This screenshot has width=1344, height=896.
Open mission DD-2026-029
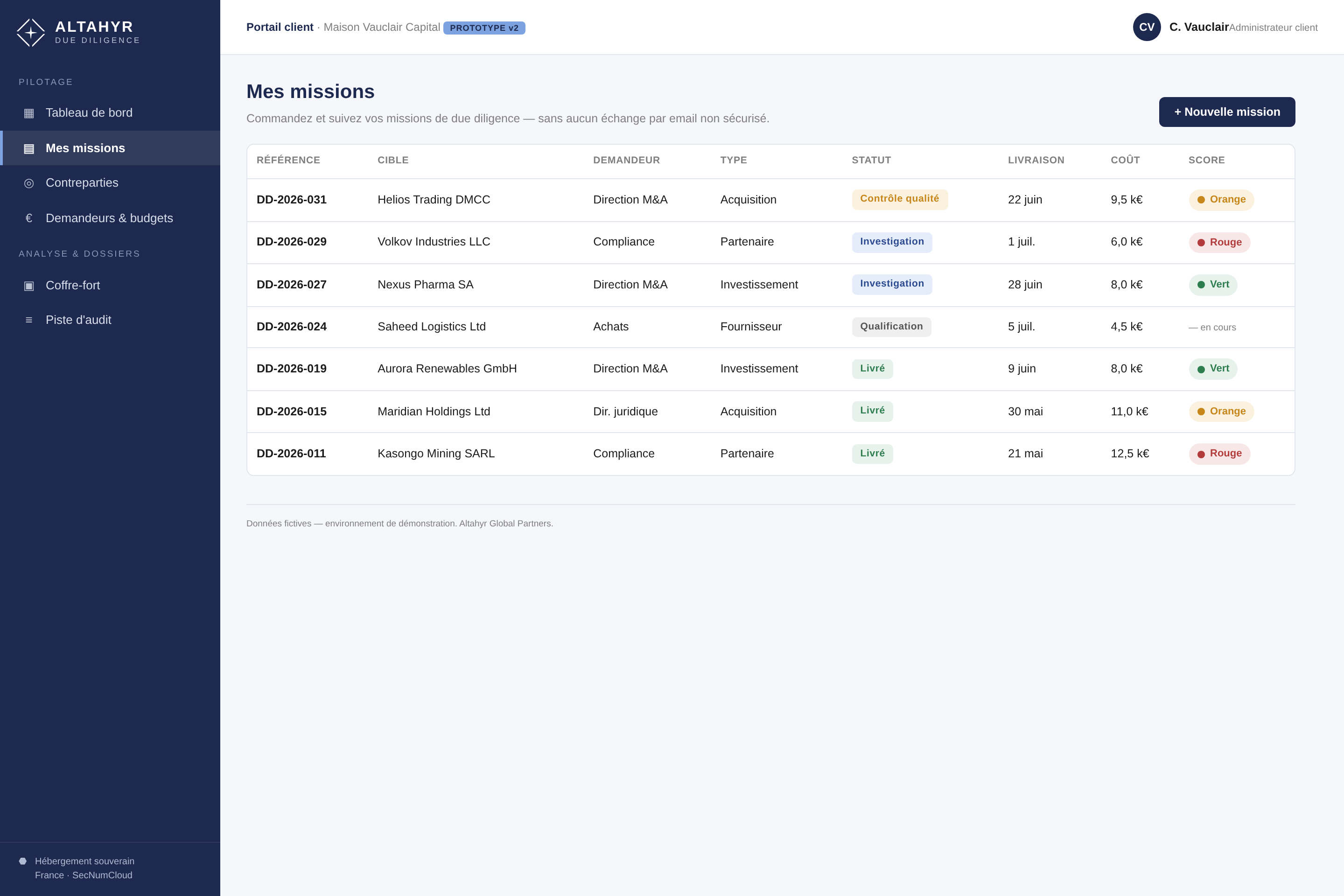click(291, 242)
